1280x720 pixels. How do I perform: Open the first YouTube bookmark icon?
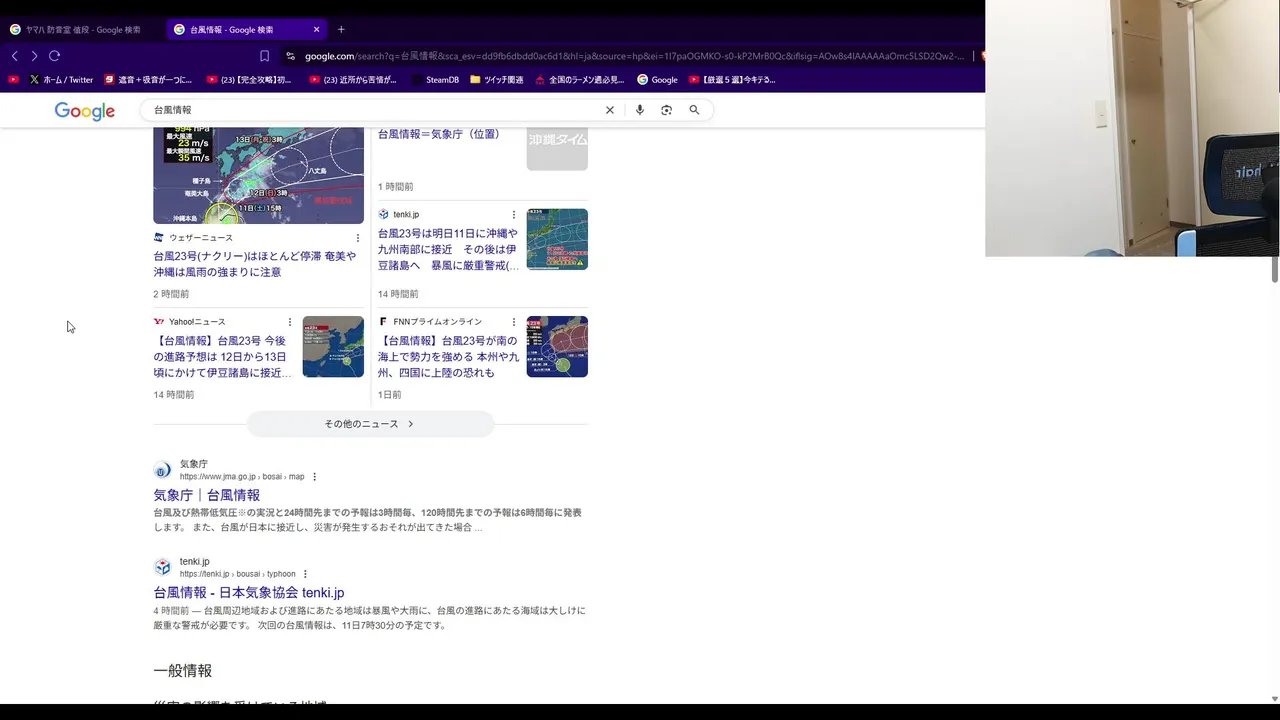click(13, 79)
